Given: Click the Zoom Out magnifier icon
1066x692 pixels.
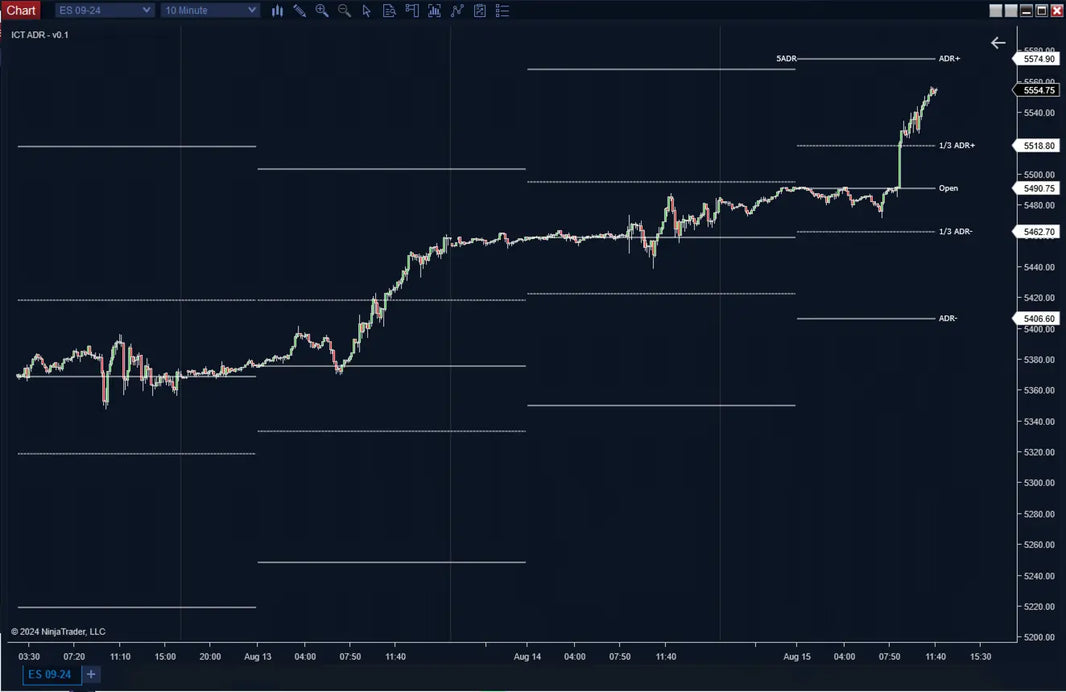Looking at the screenshot, I should click(x=344, y=10).
